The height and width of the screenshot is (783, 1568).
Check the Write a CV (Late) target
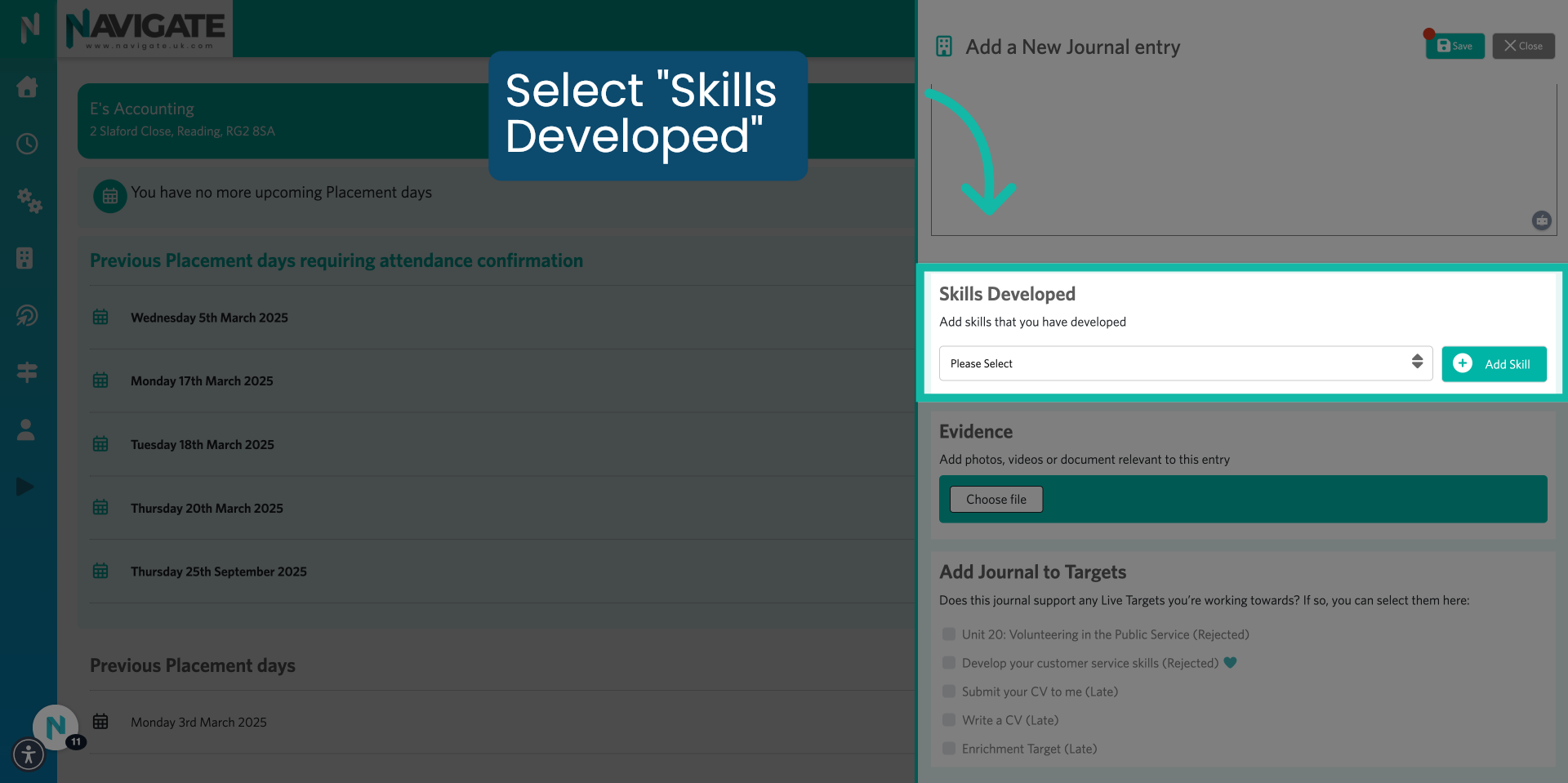[948, 719]
